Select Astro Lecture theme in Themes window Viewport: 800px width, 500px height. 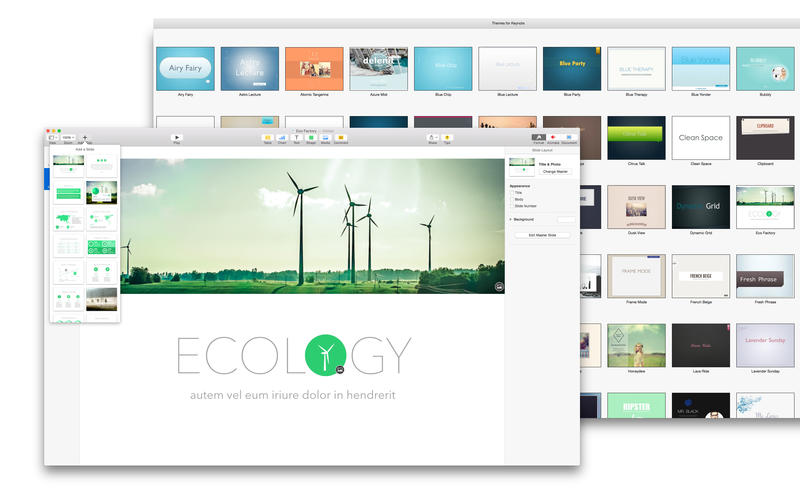point(249,69)
